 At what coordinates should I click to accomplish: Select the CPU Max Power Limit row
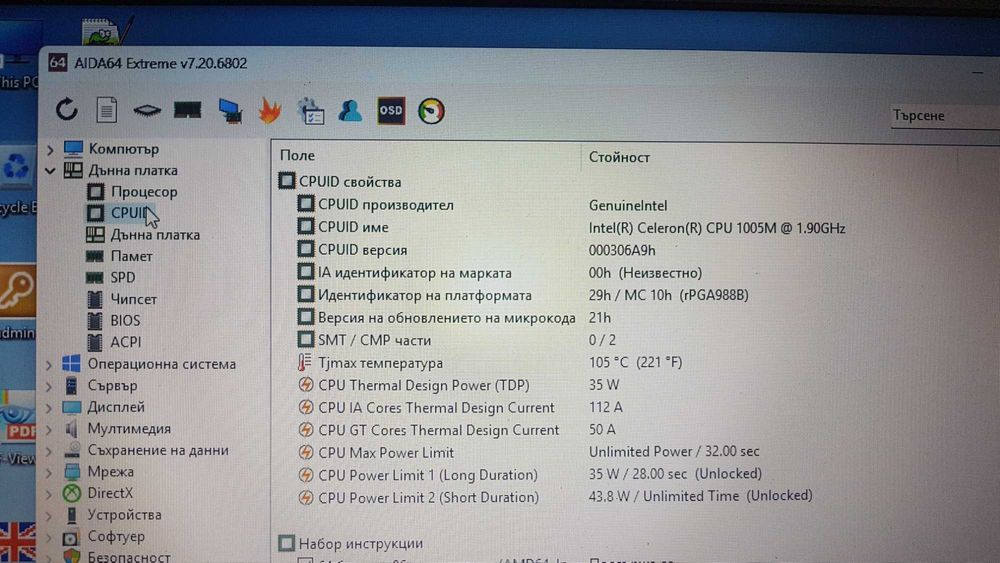pyautogui.click(x=386, y=453)
